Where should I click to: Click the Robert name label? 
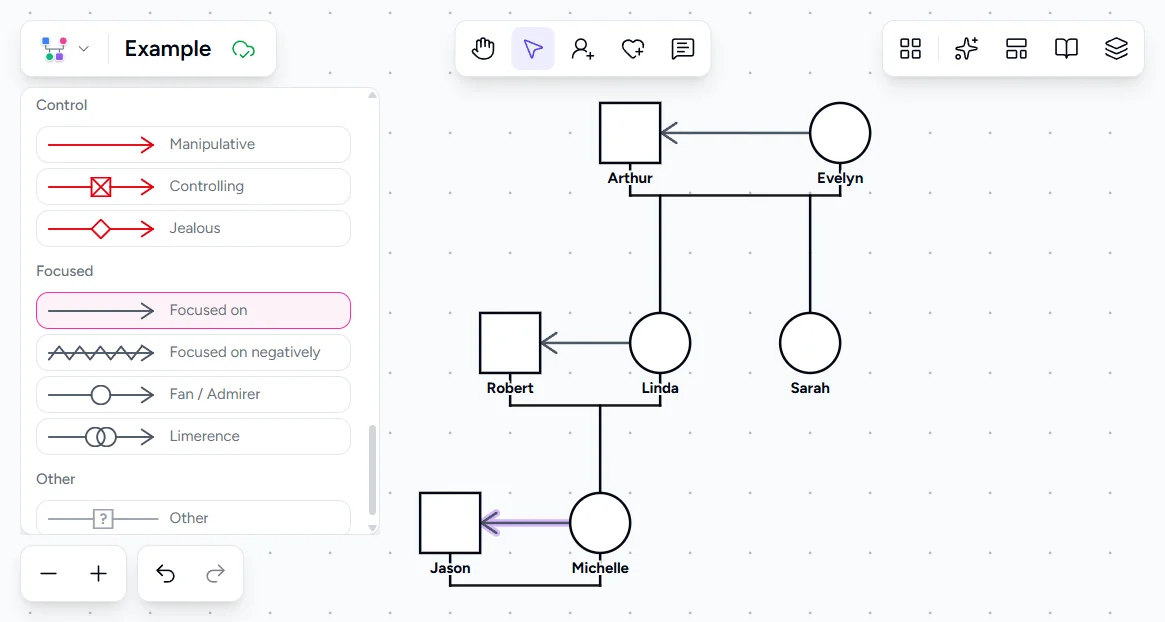pyautogui.click(x=510, y=388)
